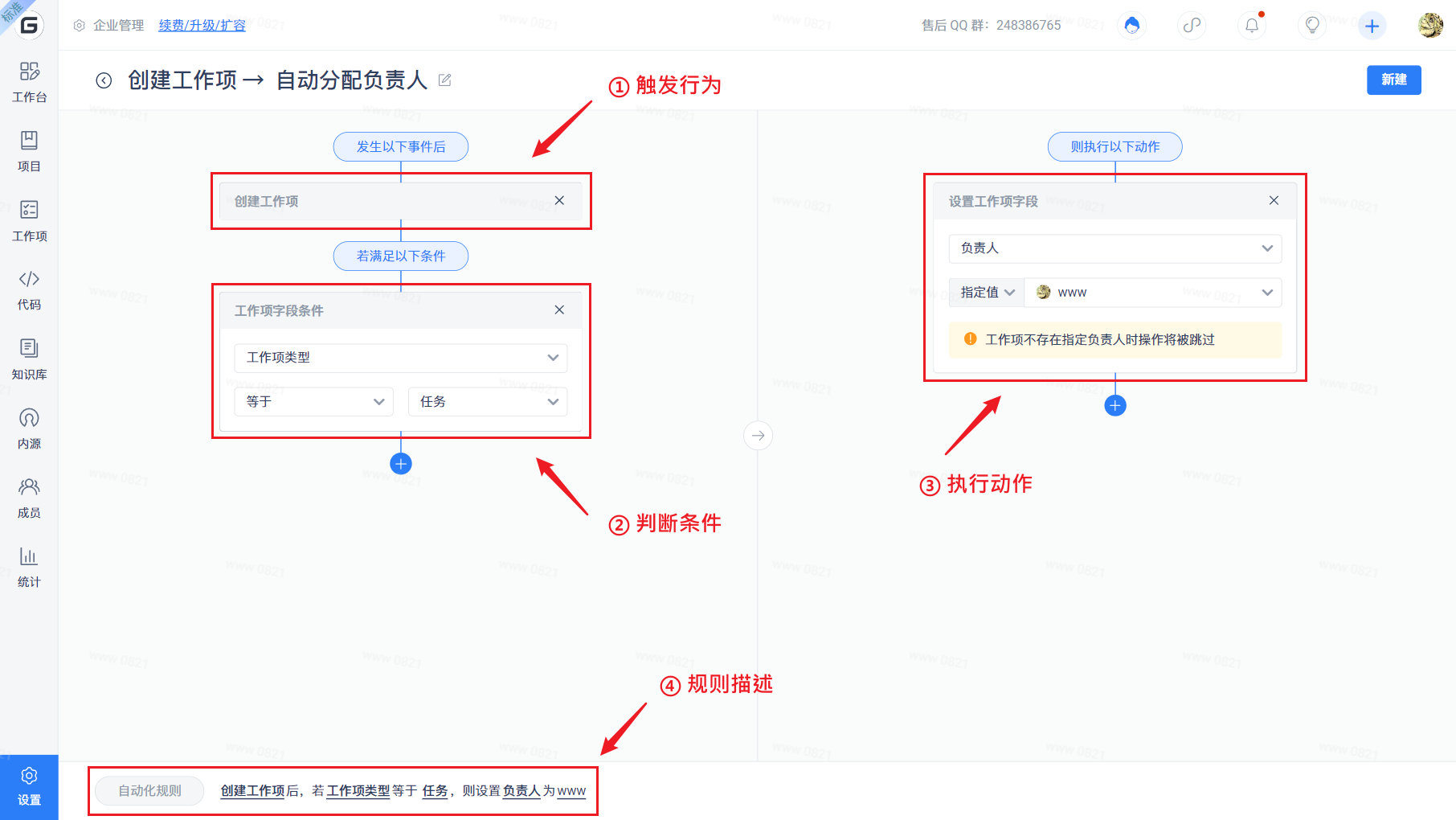Open the 统计 statistics sidebar icon
Image resolution: width=1456 pixels, height=820 pixels.
tap(29, 567)
